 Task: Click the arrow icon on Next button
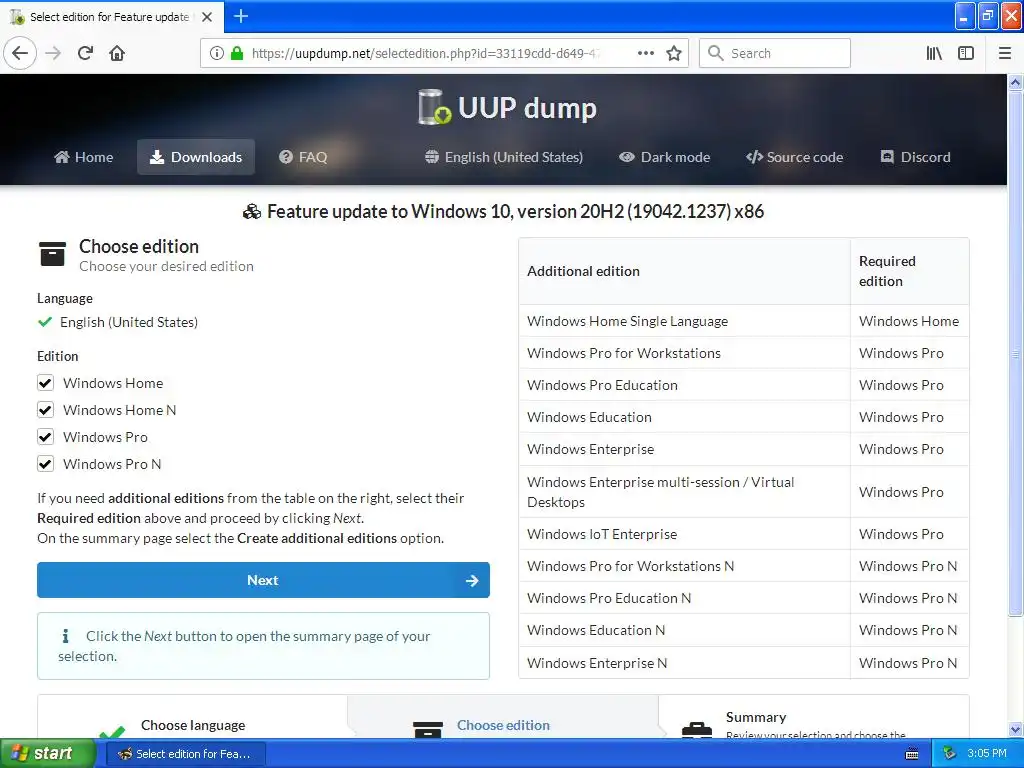pyautogui.click(x=472, y=581)
